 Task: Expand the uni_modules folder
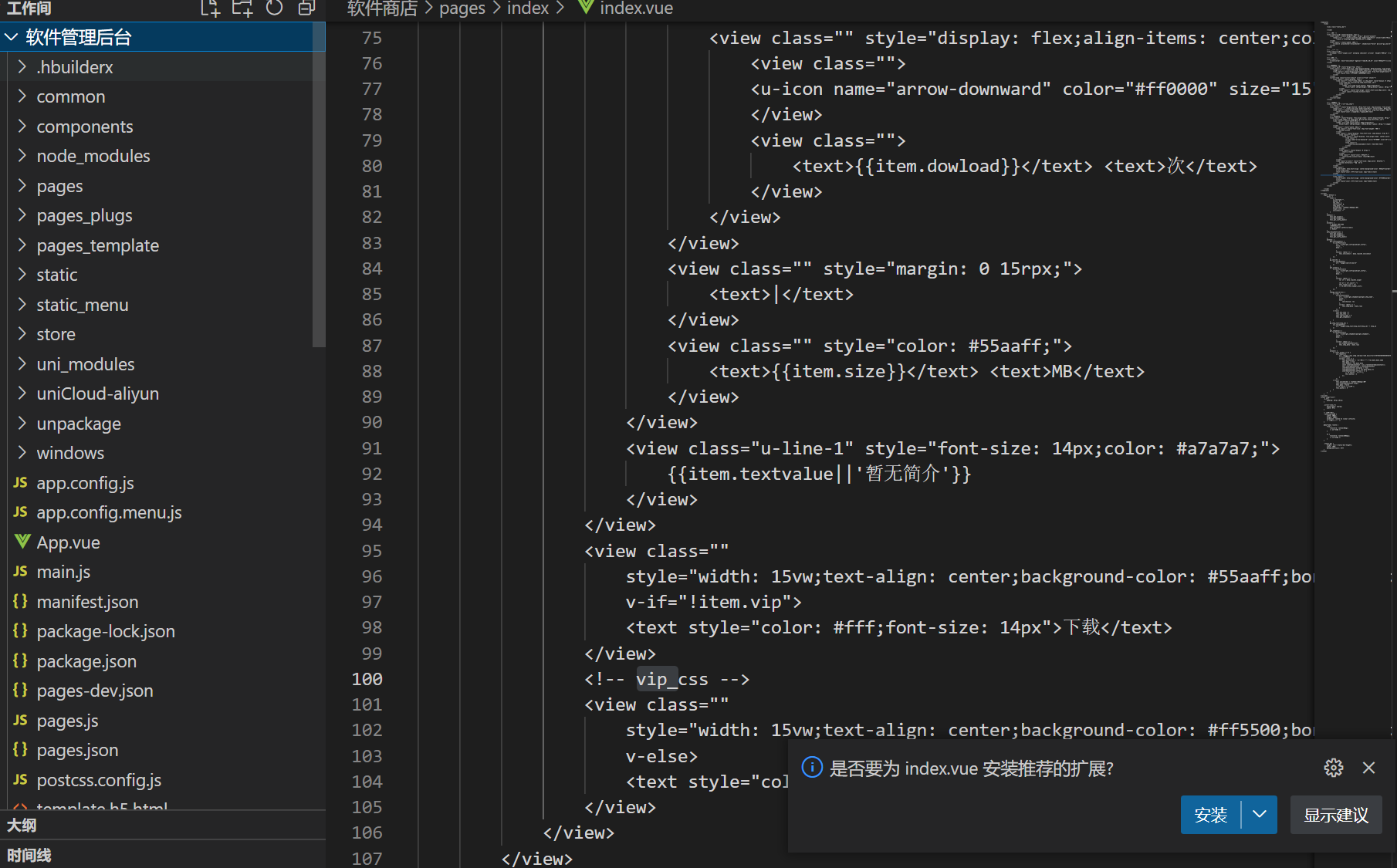point(22,364)
